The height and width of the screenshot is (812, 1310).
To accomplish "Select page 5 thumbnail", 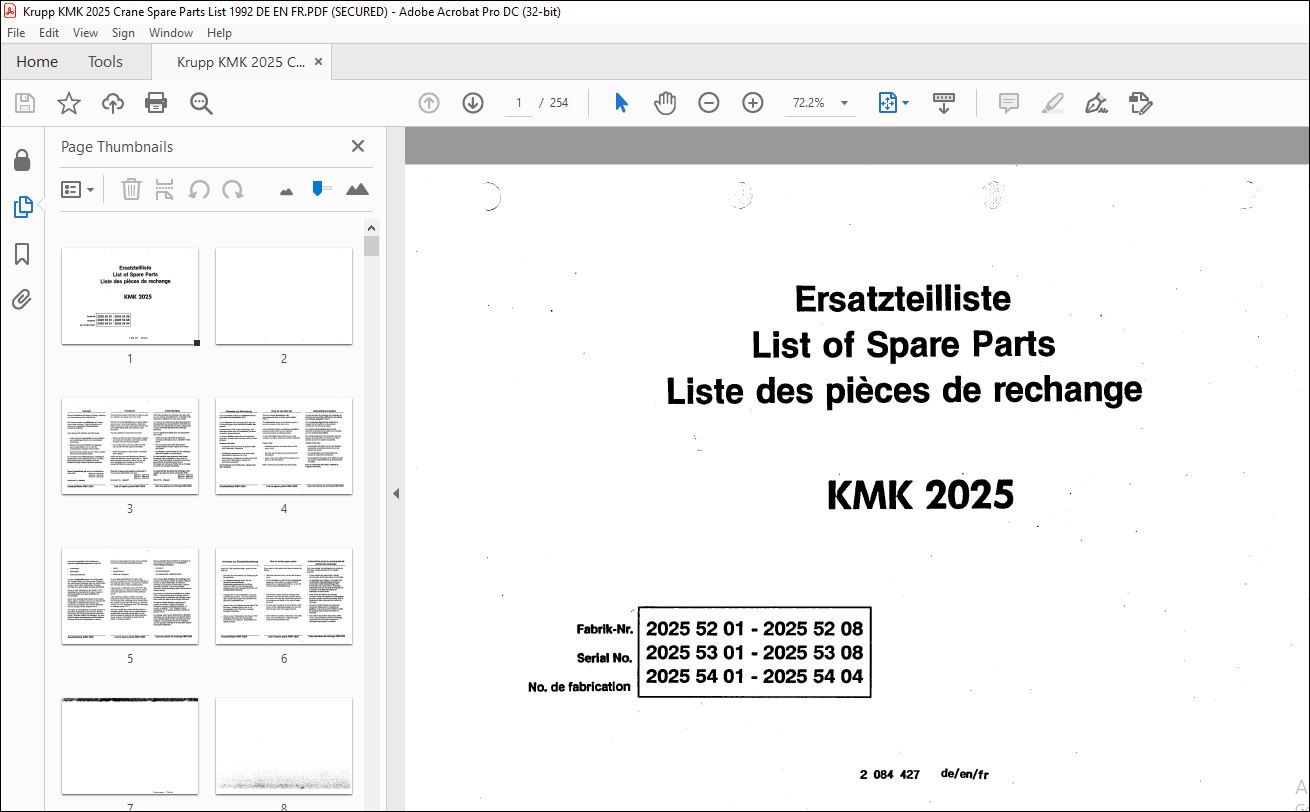I will (x=130, y=596).
